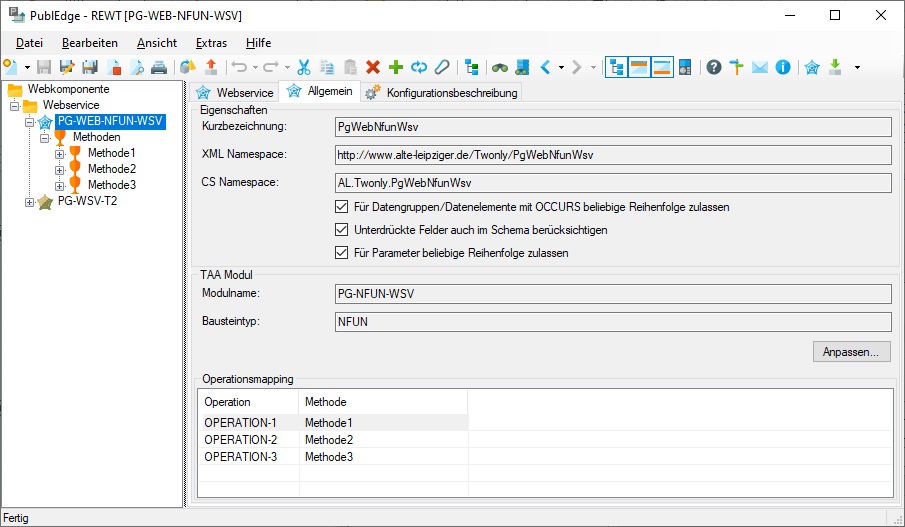The height and width of the screenshot is (527, 905).
Task: Open the Extras menu
Action: pos(211,43)
